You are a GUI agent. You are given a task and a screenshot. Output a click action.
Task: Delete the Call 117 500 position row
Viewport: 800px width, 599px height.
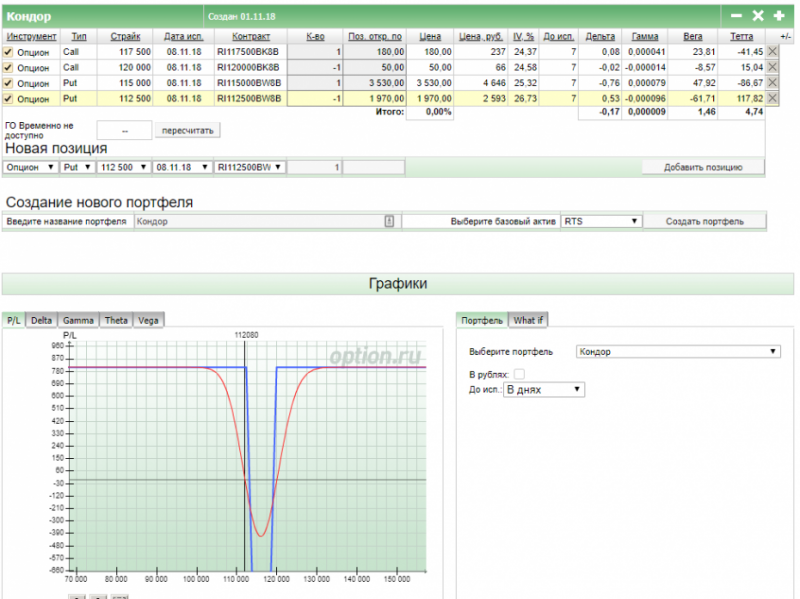(772, 51)
